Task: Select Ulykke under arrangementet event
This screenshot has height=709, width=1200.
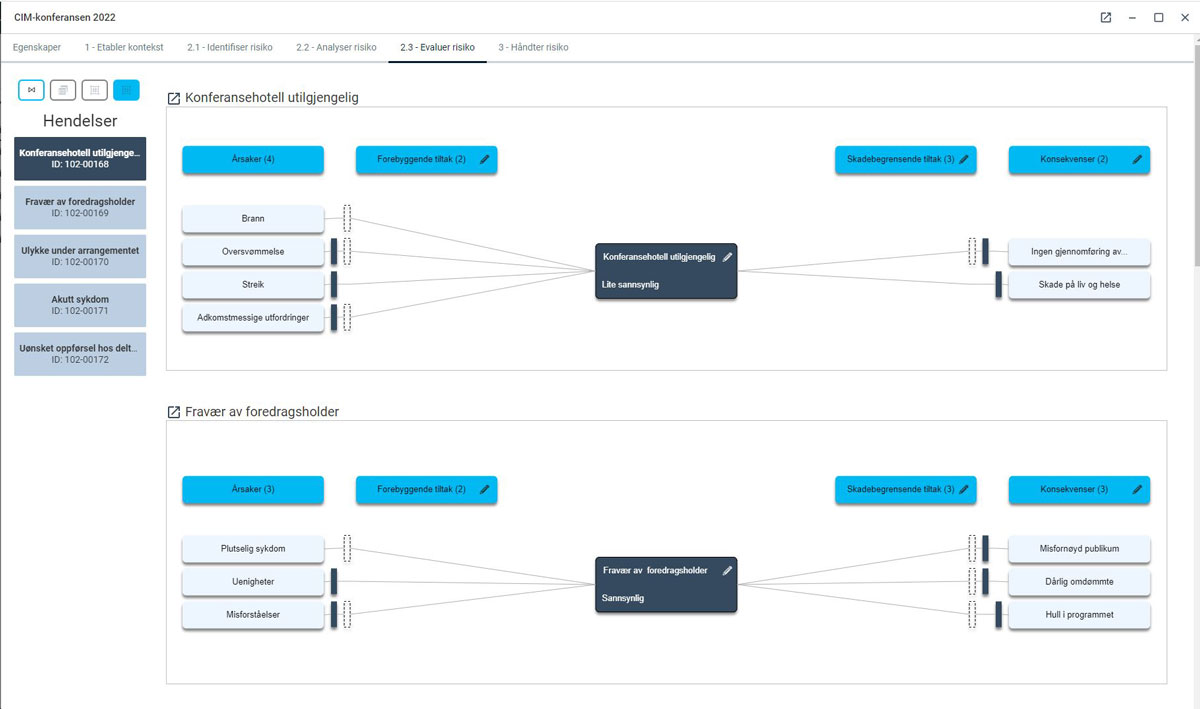Action: [80, 256]
